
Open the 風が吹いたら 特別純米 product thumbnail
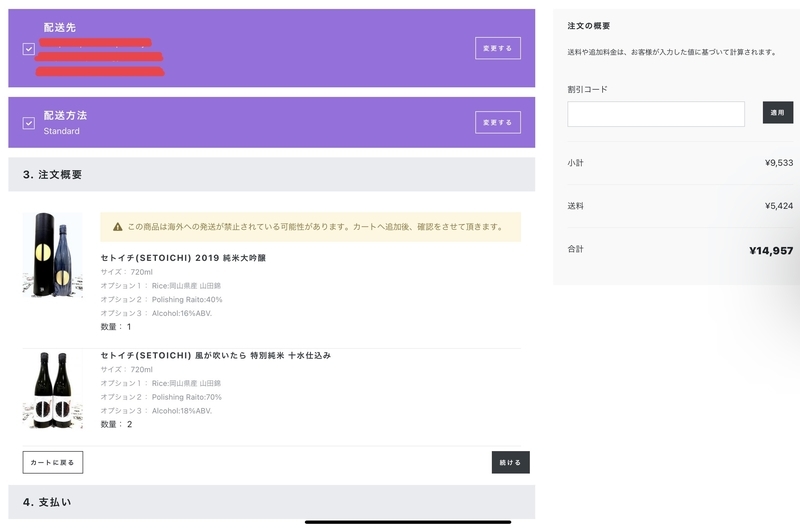point(53,390)
